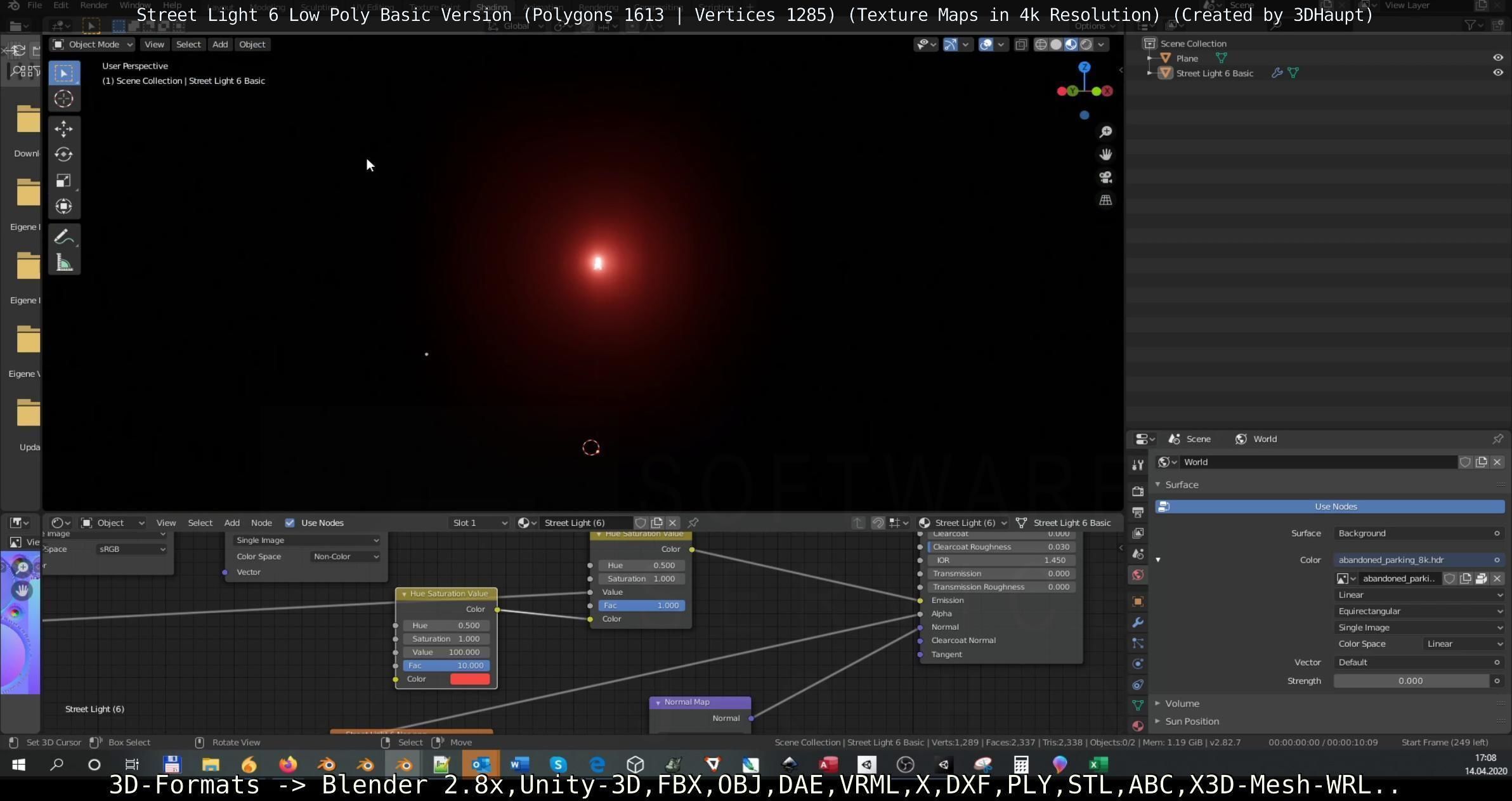The width and height of the screenshot is (1512, 801).
Task: Open the Object Mode dropdown
Action: (93, 44)
